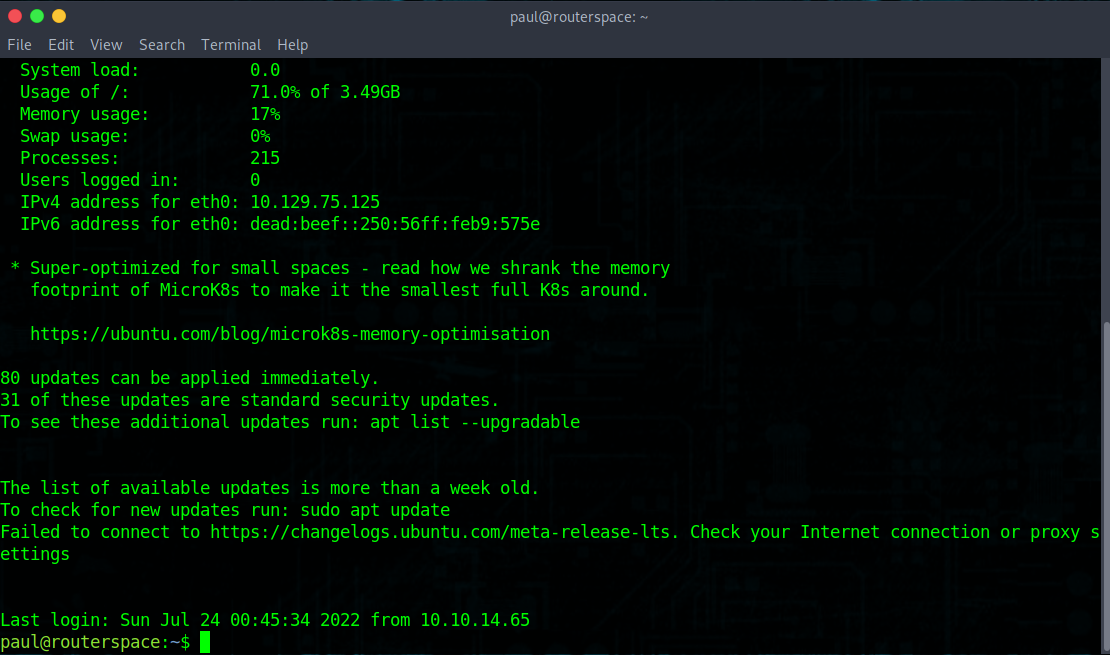Click the title bar showing paul@routerspace
Screen dimensions: 1110x655
pos(579,16)
